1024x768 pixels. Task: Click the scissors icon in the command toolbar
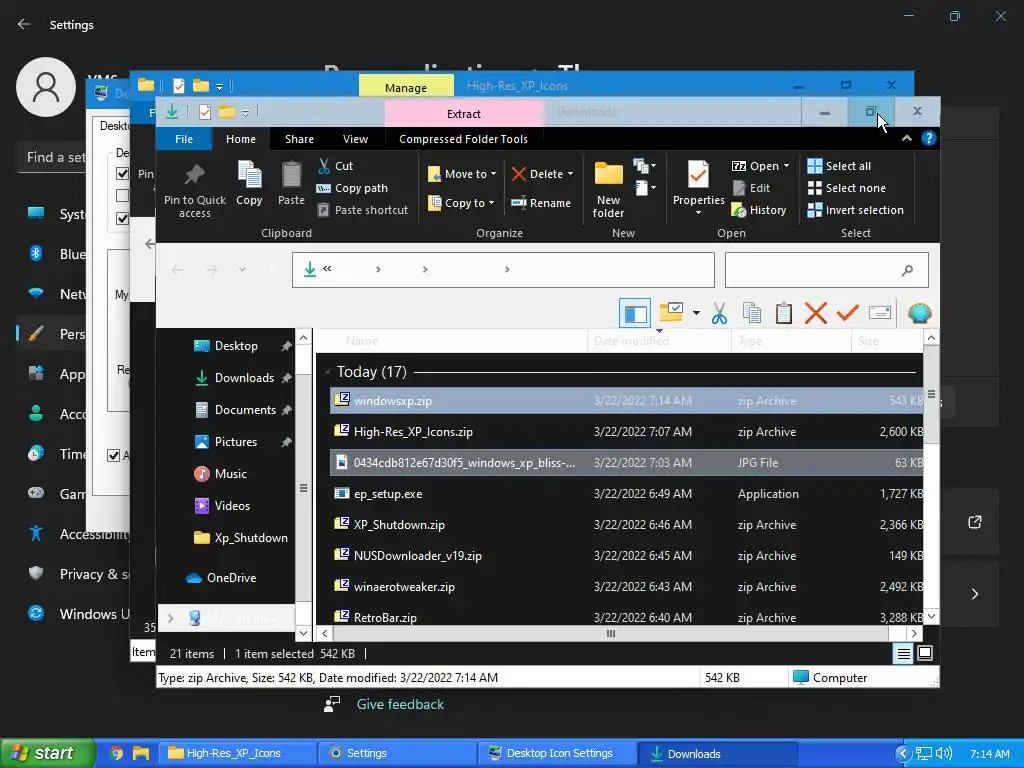(x=720, y=313)
